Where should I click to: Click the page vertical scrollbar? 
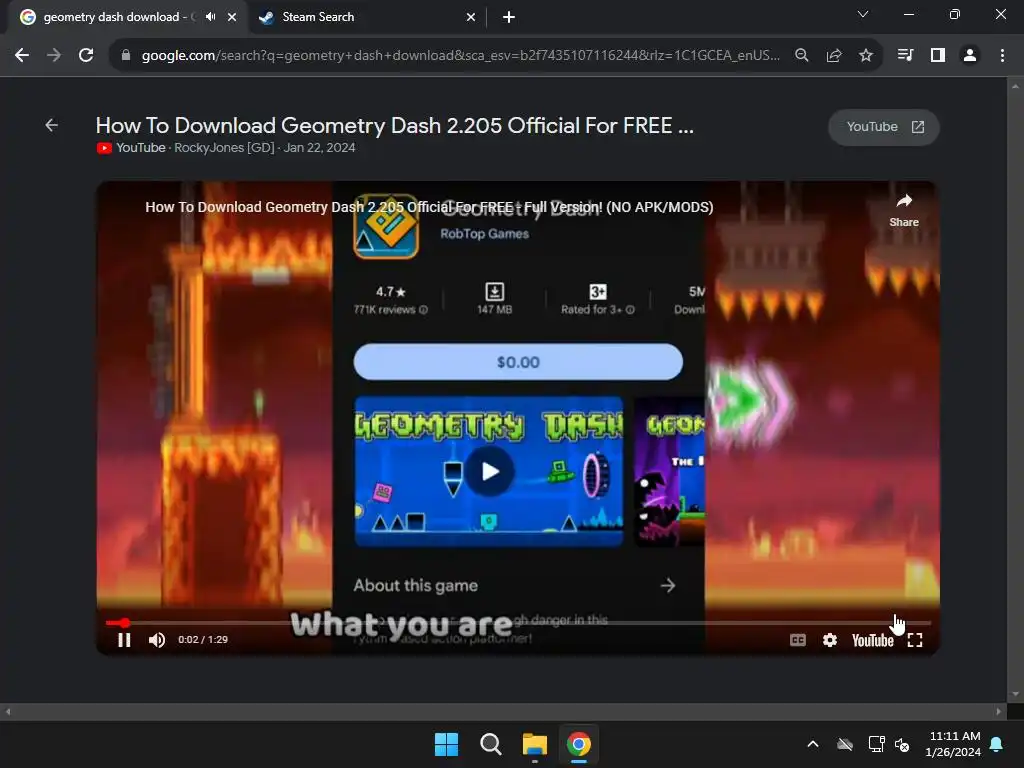click(x=1016, y=390)
